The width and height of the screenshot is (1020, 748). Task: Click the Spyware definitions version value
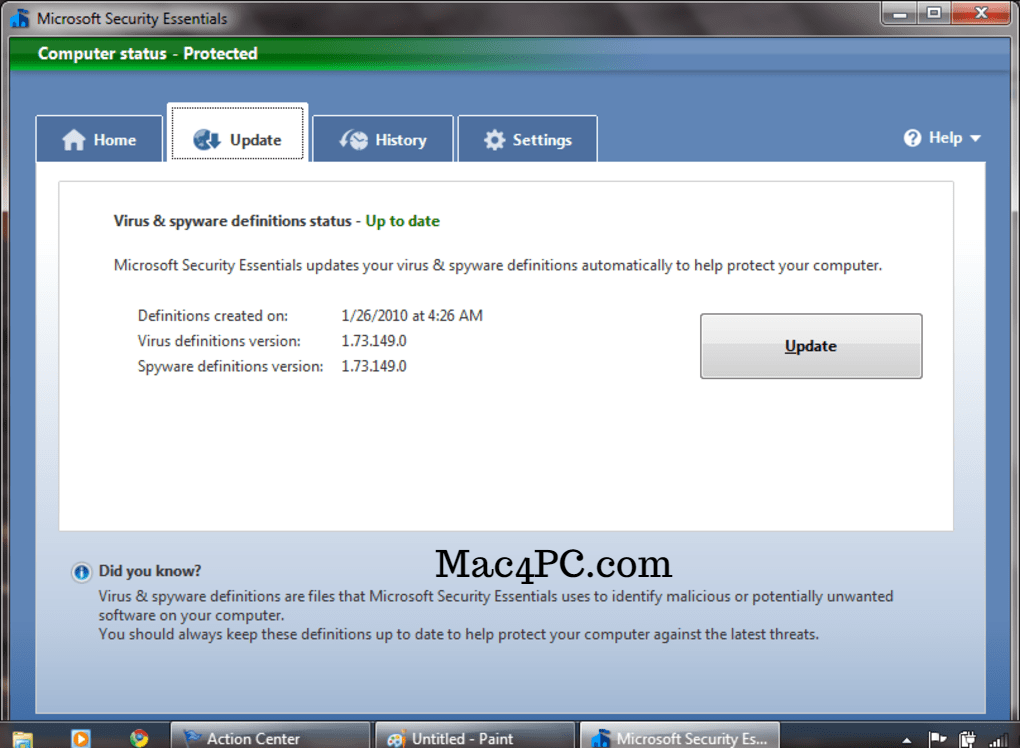(x=374, y=366)
